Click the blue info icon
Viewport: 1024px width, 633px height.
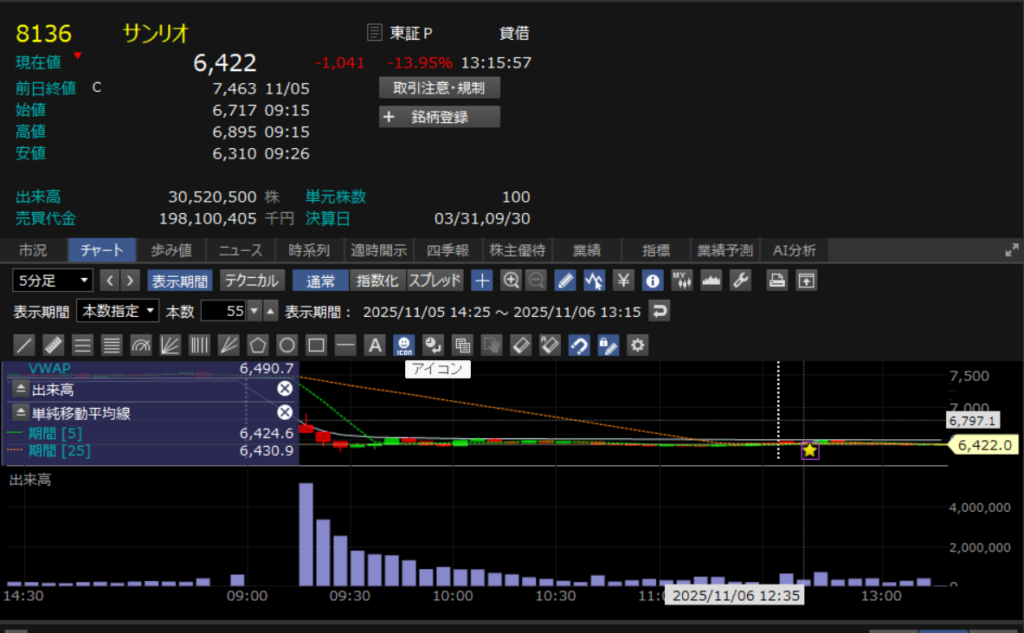click(x=653, y=280)
